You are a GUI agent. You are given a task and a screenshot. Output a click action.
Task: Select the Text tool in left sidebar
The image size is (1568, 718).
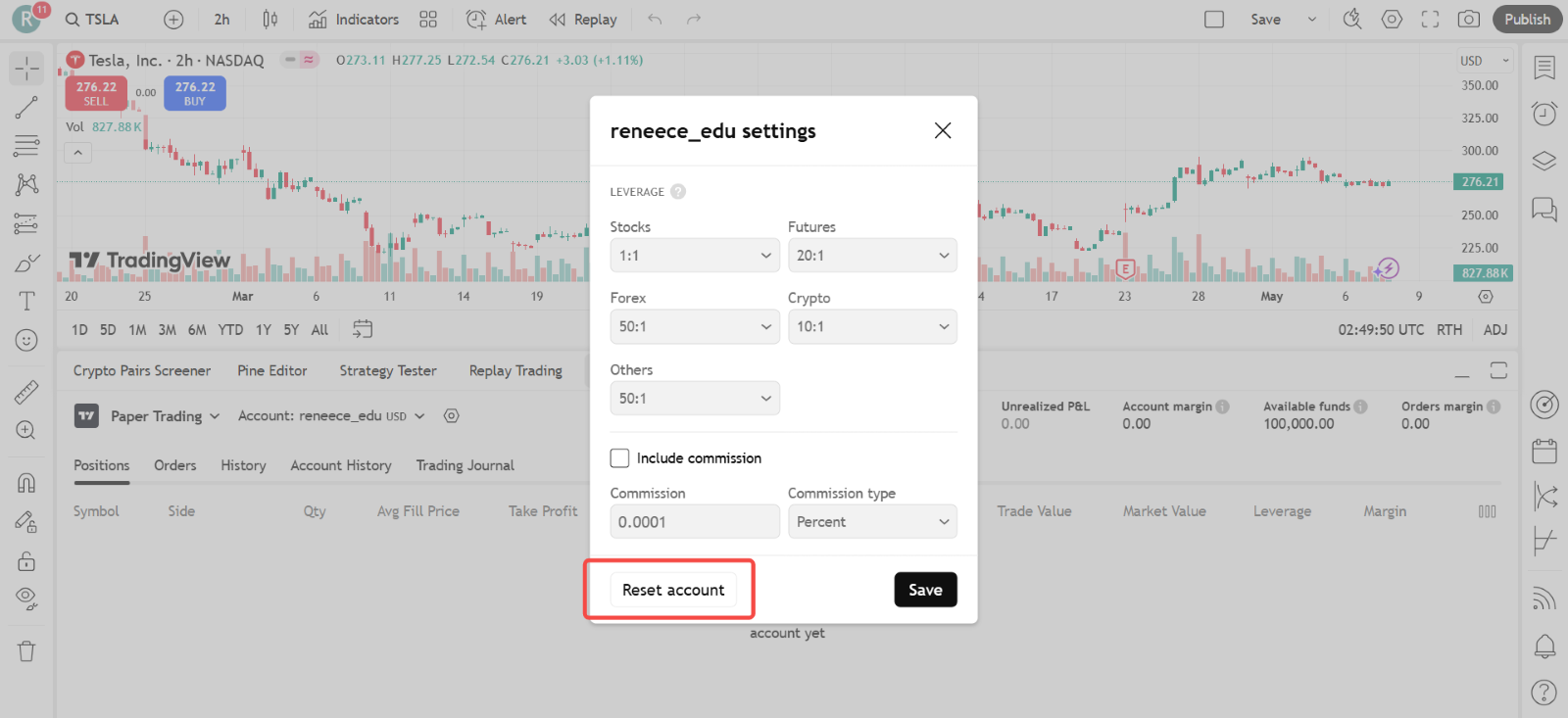(x=26, y=301)
